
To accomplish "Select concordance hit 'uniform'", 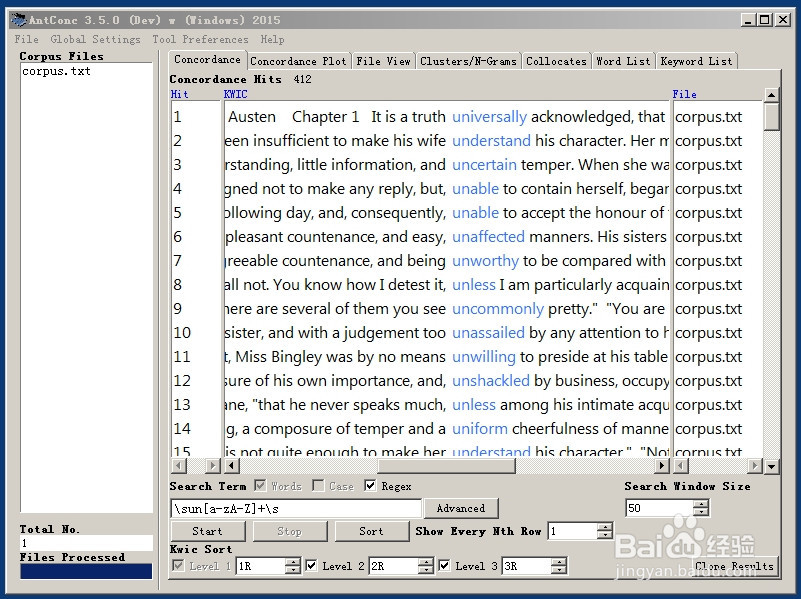I will pyautogui.click(x=480, y=429).
